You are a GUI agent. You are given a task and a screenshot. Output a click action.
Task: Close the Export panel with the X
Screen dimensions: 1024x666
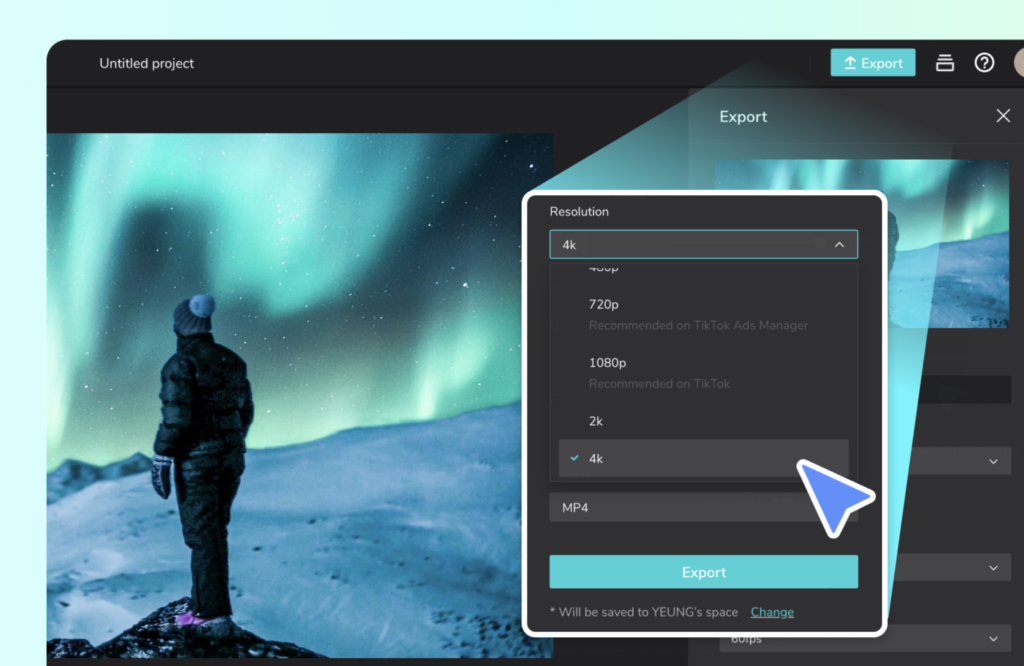1003,116
